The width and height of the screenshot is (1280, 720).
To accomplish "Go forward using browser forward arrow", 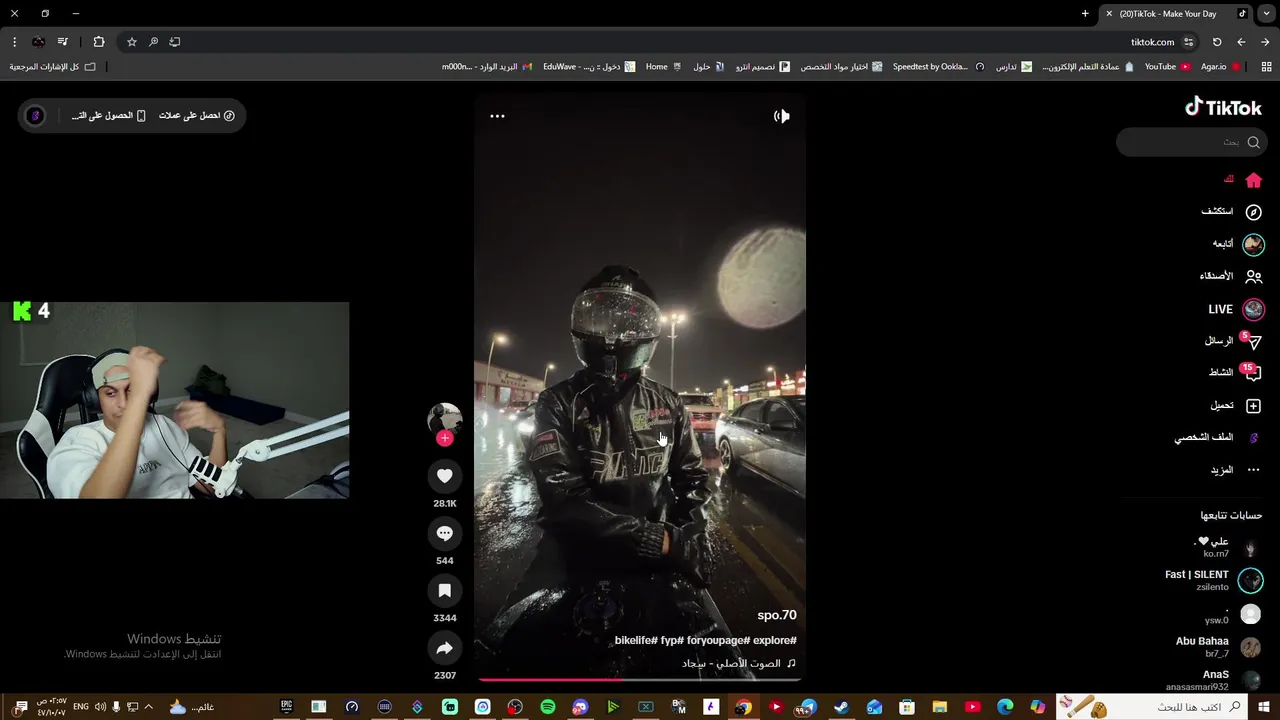I will pos(1241,42).
